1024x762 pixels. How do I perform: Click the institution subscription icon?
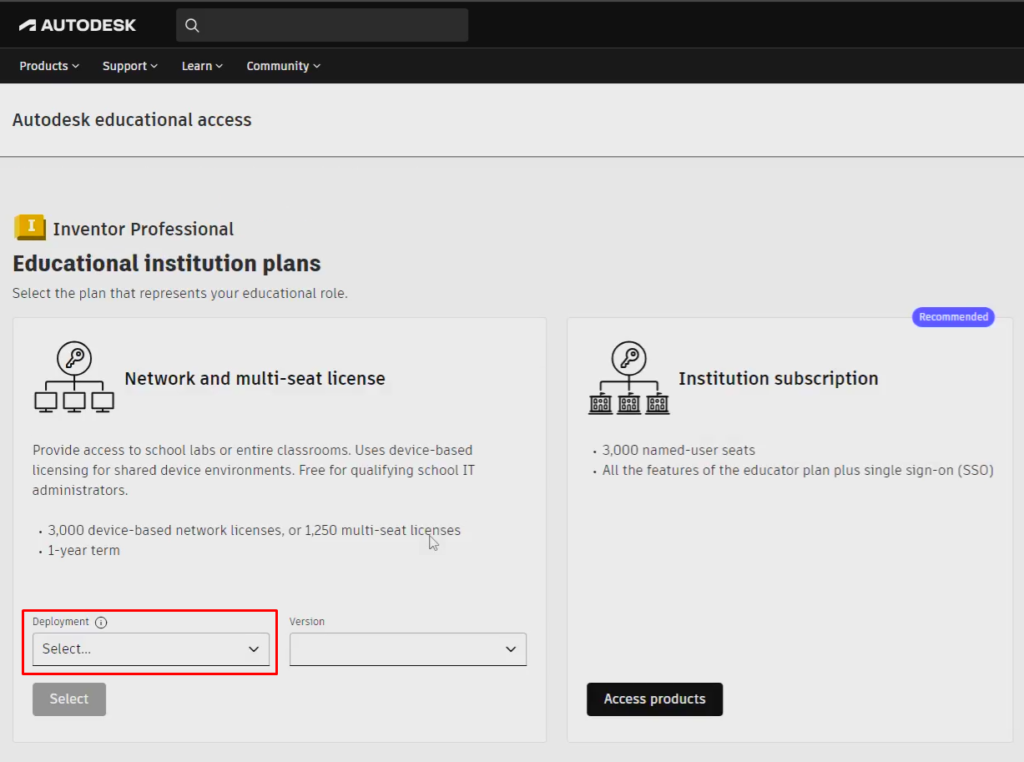click(629, 377)
